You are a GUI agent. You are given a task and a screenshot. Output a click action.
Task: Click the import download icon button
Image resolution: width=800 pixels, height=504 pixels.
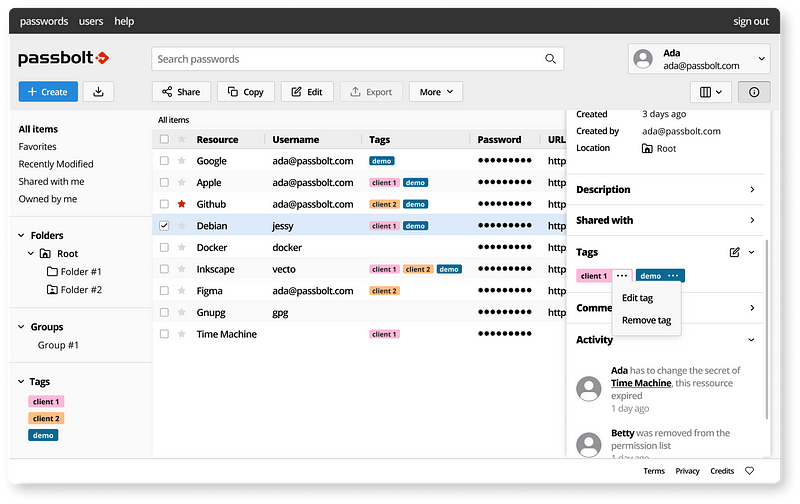pos(98,92)
